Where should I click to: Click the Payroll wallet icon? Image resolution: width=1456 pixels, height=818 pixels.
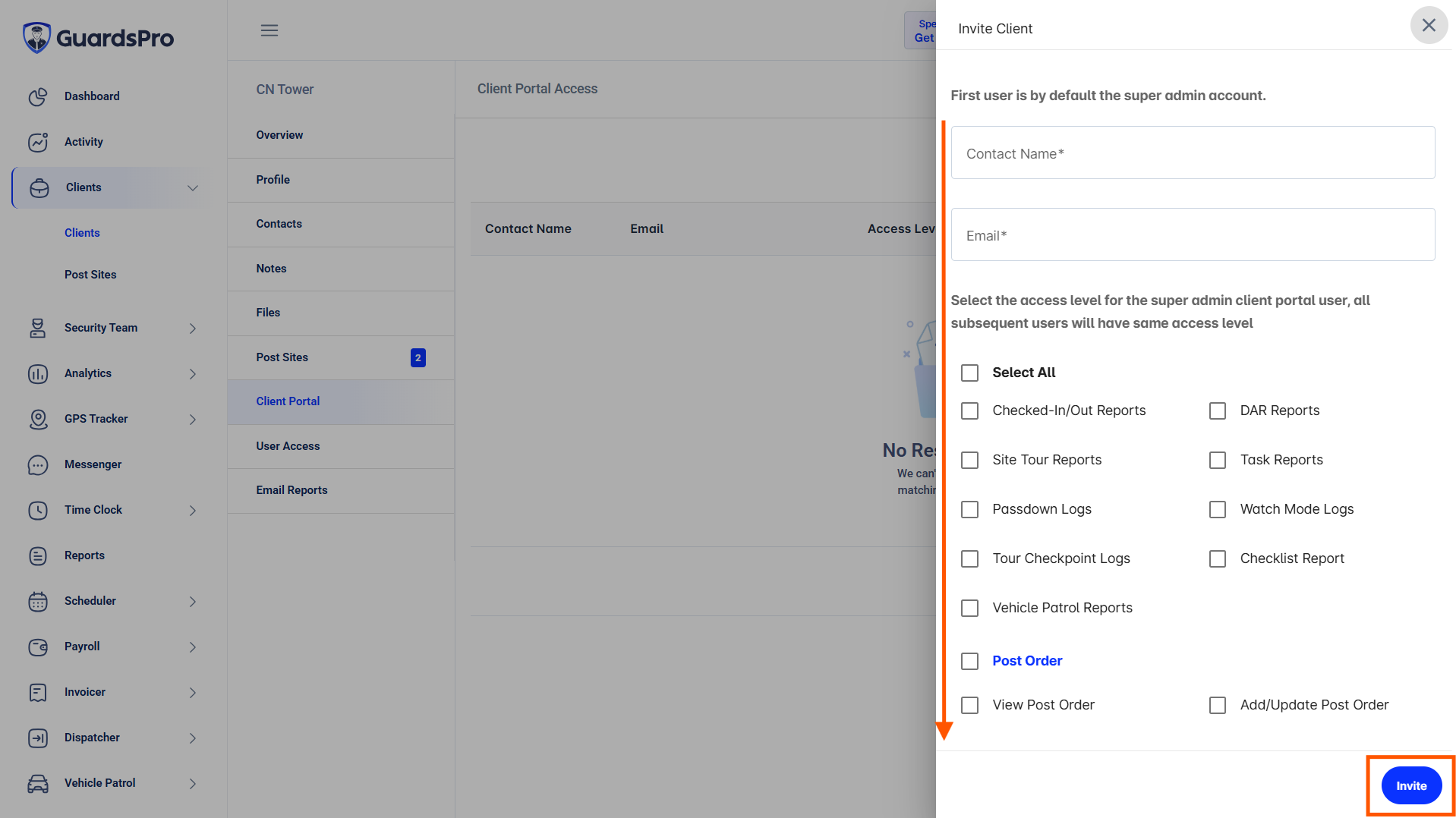coord(38,647)
